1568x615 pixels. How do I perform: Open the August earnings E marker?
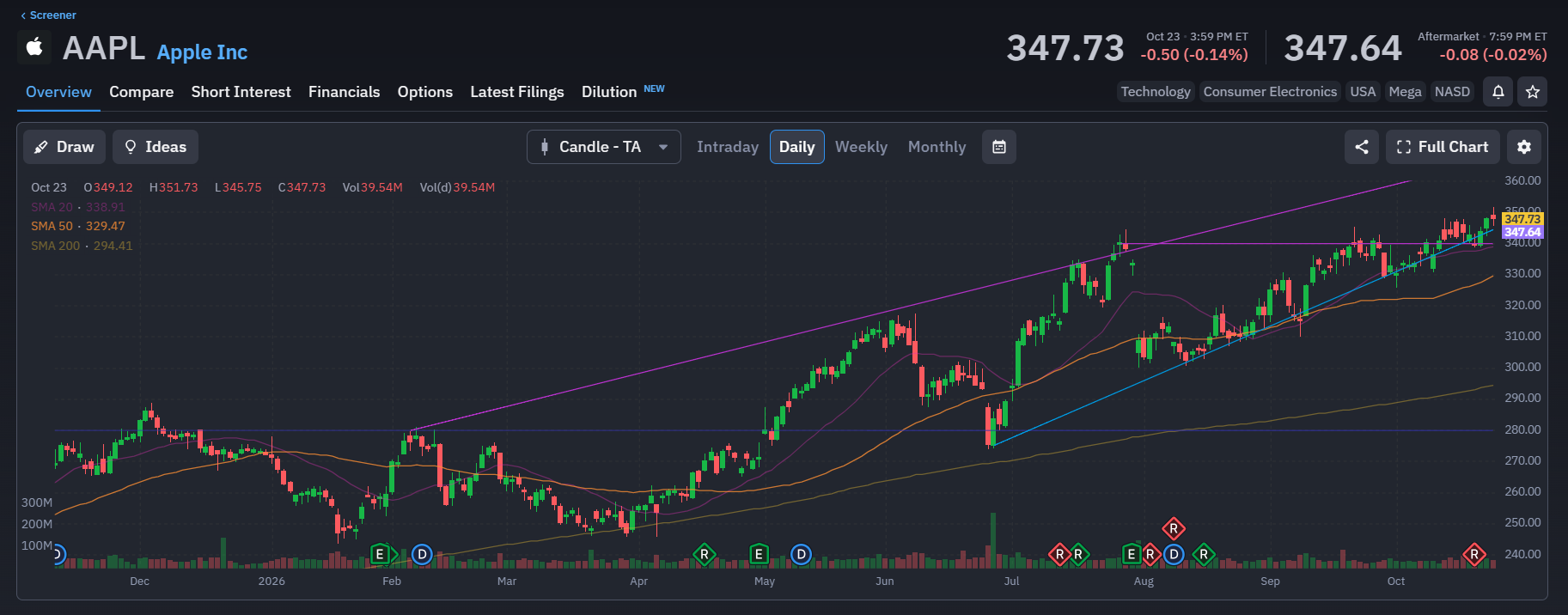coord(1132,555)
